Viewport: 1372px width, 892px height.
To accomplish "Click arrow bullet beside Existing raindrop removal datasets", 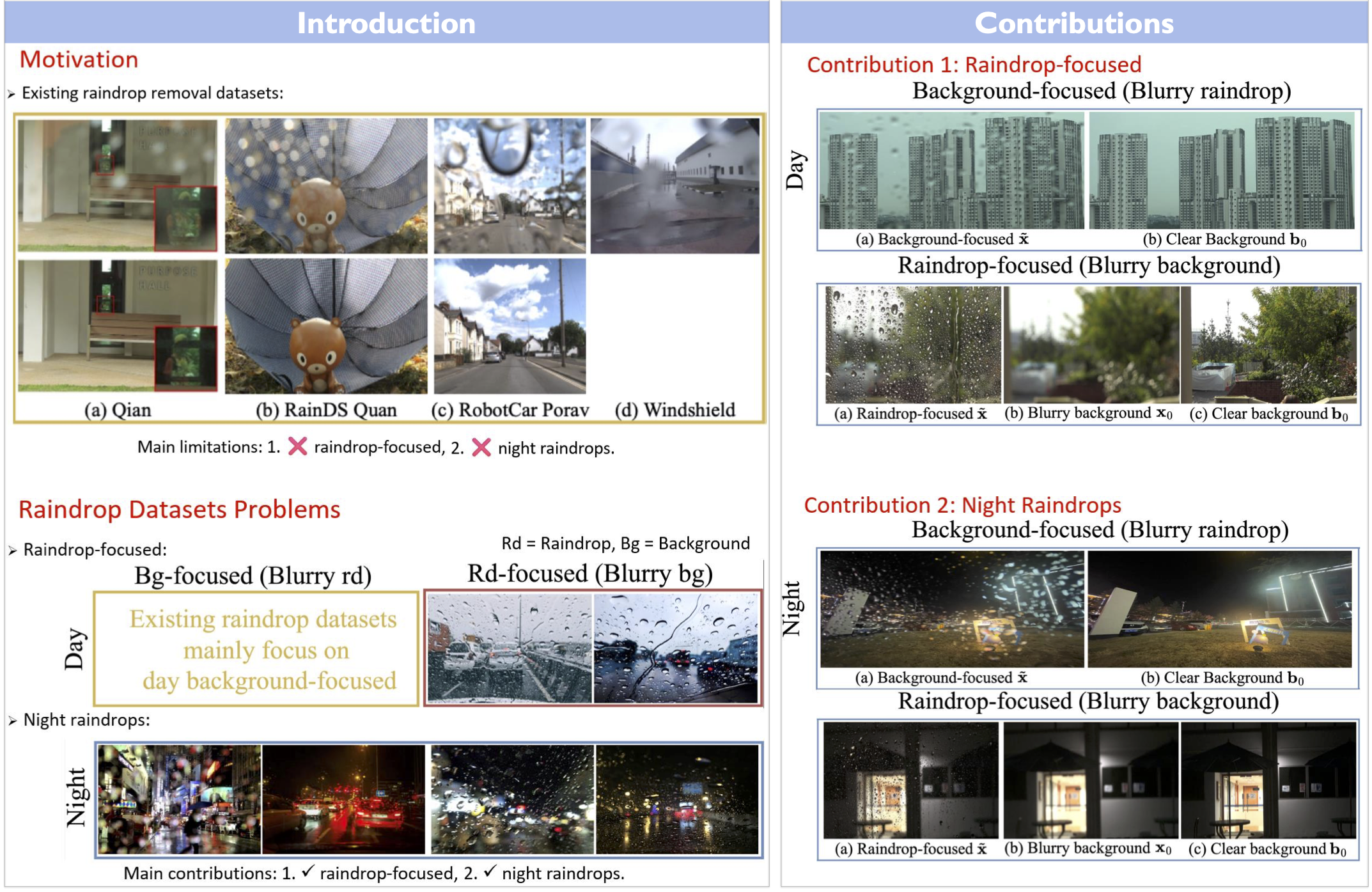I will (11, 94).
